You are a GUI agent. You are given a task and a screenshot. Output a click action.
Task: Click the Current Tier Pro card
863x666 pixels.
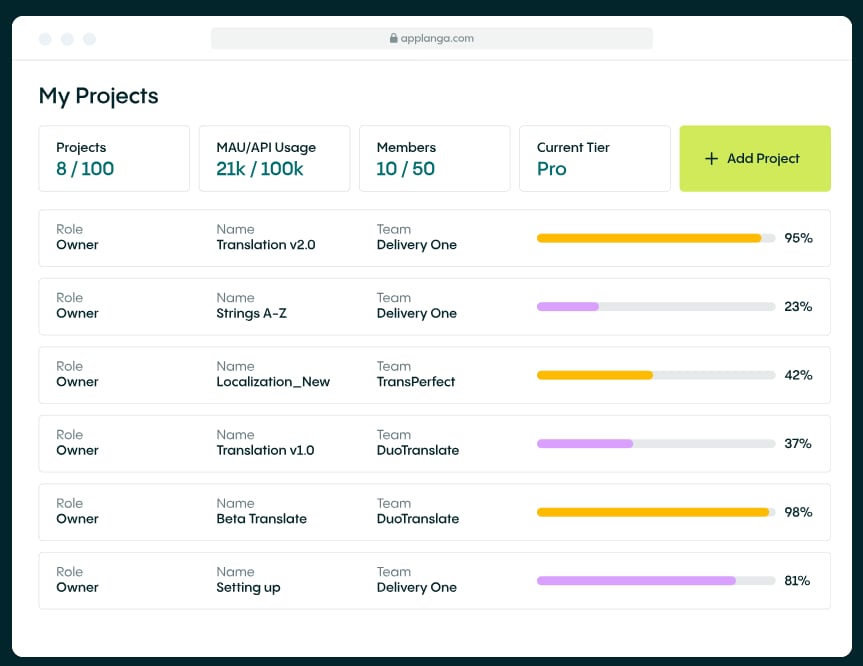point(594,158)
